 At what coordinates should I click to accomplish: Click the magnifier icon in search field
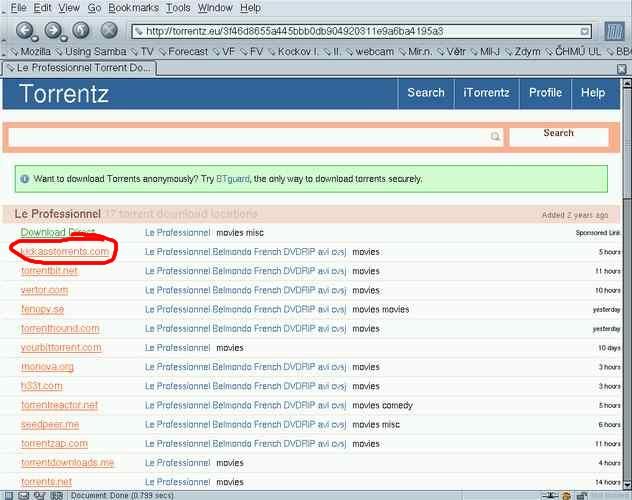495,137
